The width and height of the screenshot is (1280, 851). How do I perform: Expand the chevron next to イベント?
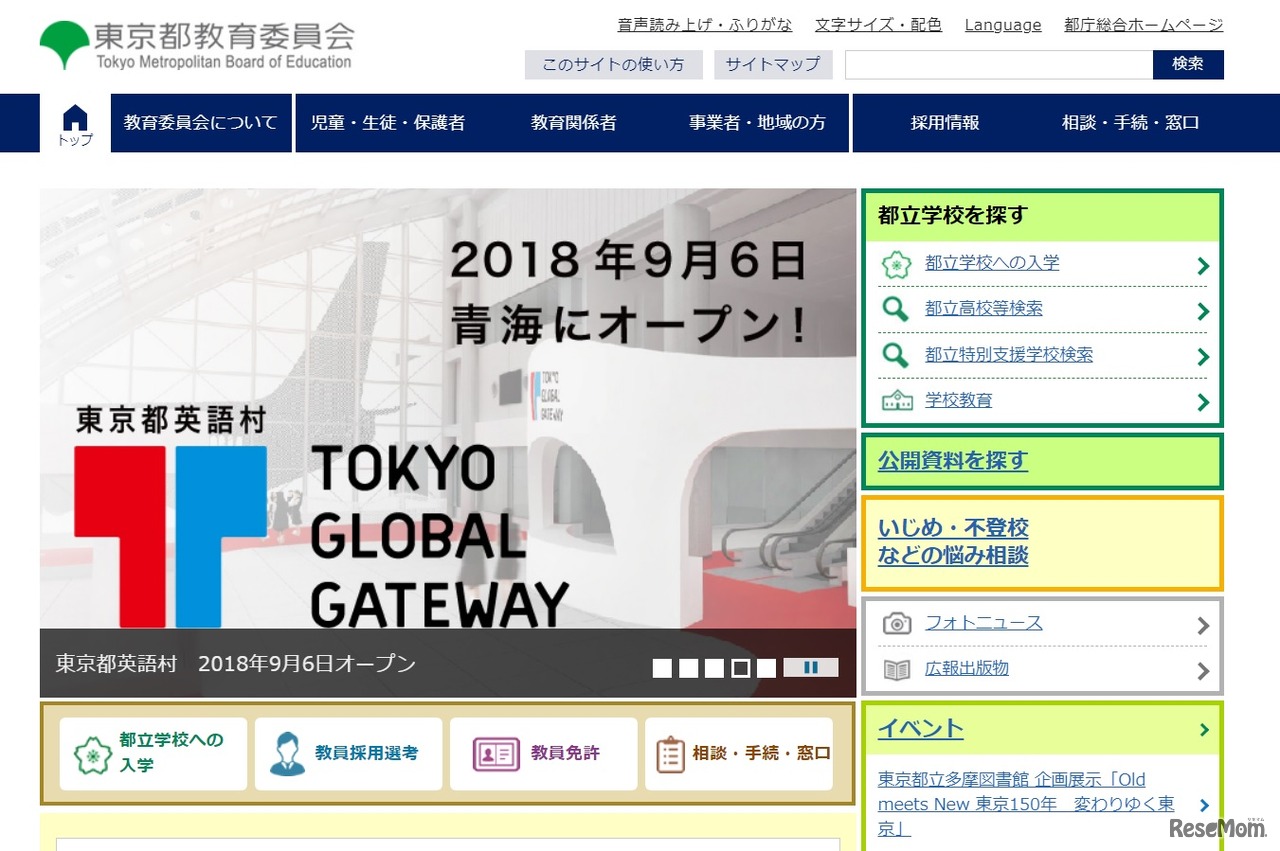coord(1203,730)
